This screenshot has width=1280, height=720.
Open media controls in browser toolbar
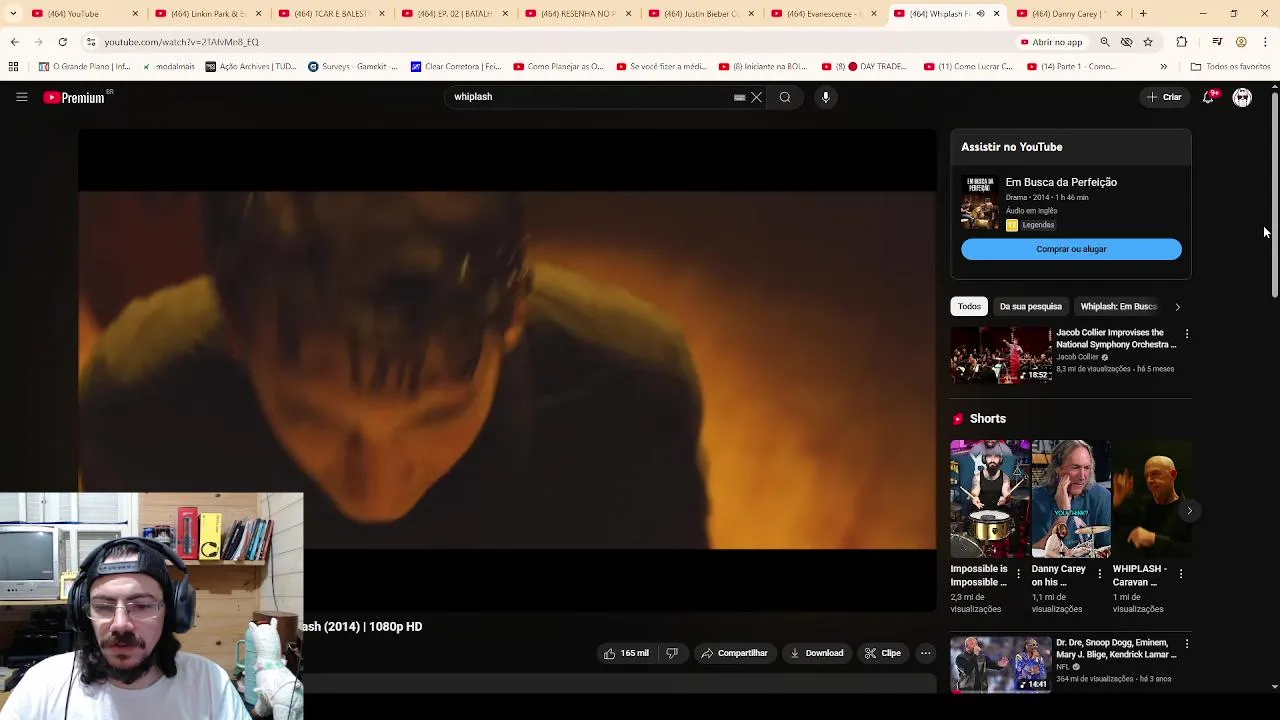1217,42
